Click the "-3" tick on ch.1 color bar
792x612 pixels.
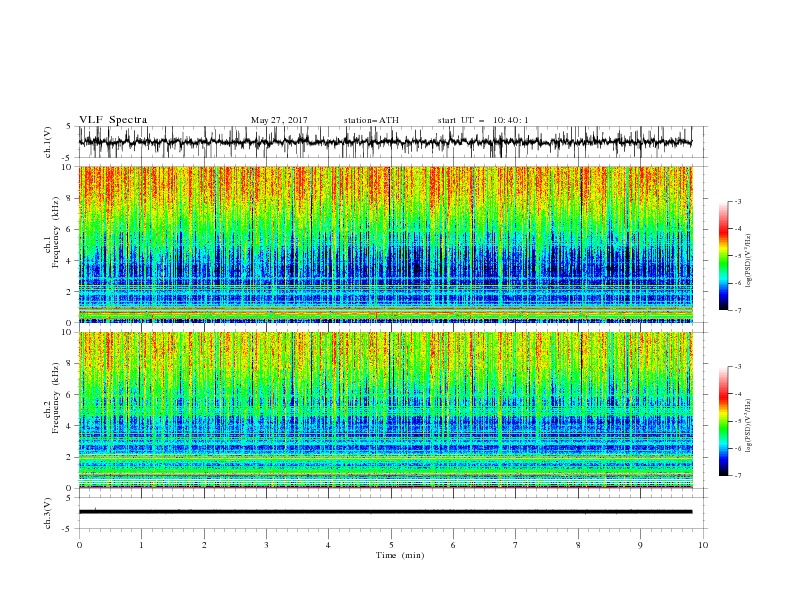click(x=738, y=201)
